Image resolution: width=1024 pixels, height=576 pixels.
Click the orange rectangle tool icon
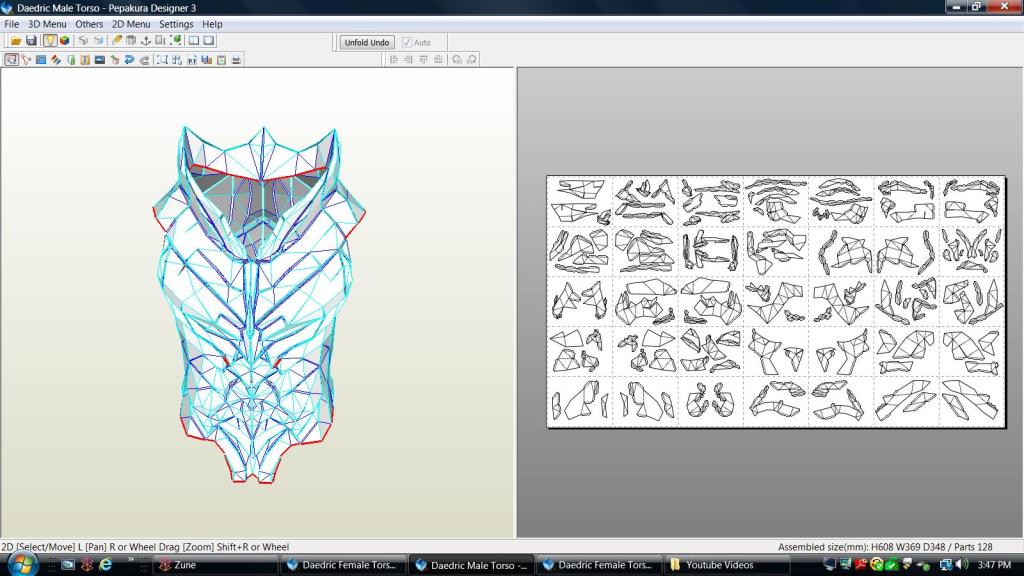(x=85, y=60)
